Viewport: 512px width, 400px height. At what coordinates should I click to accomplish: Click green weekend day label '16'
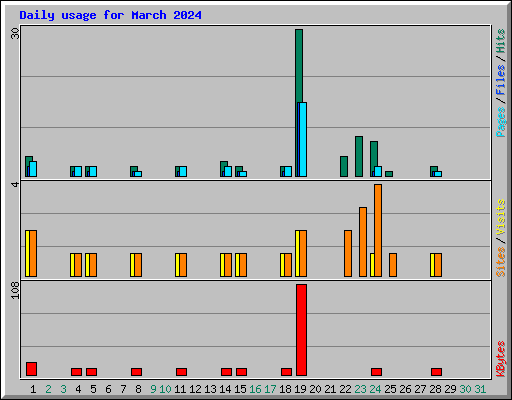point(255,389)
